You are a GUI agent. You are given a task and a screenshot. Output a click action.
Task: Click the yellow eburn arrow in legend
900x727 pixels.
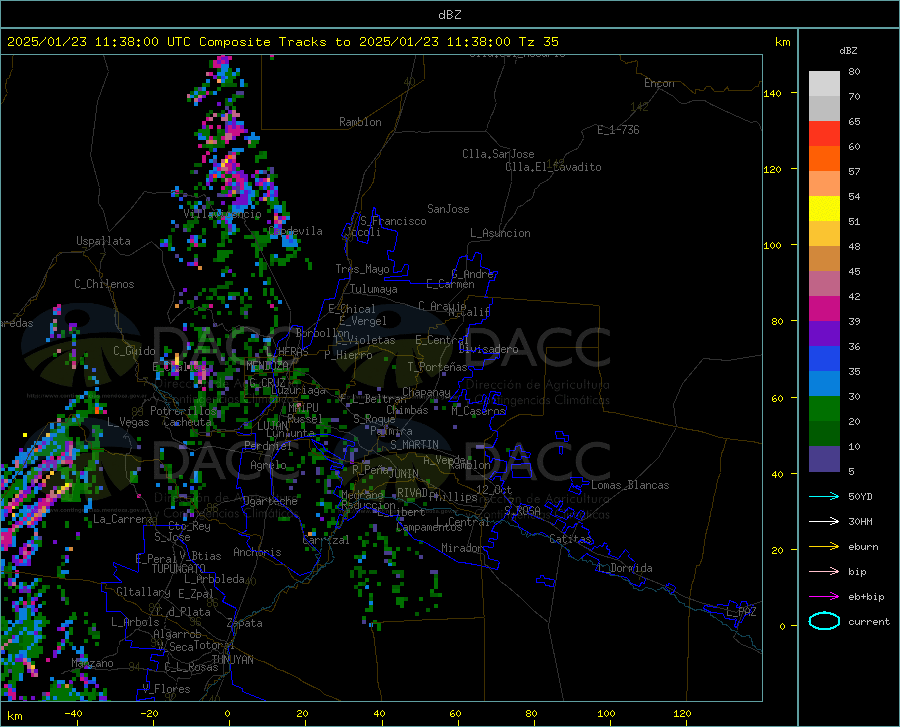click(824, 547)
